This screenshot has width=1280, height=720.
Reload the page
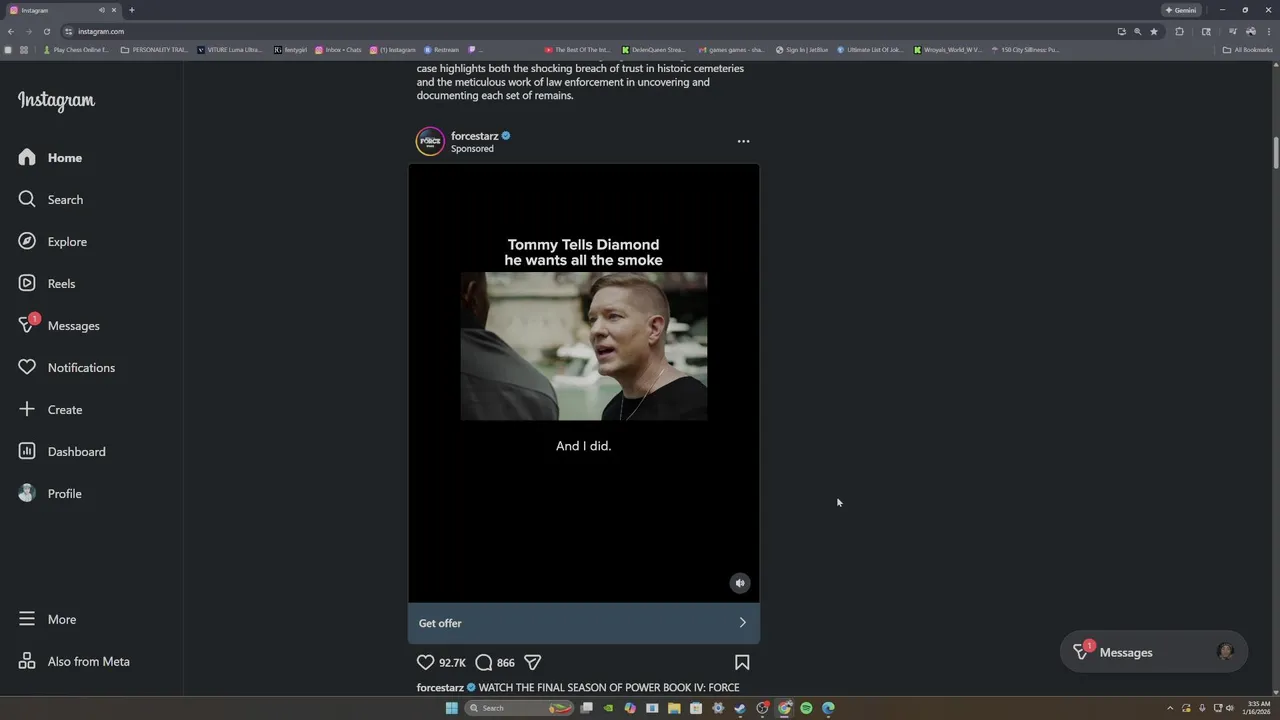coord(46,31)
